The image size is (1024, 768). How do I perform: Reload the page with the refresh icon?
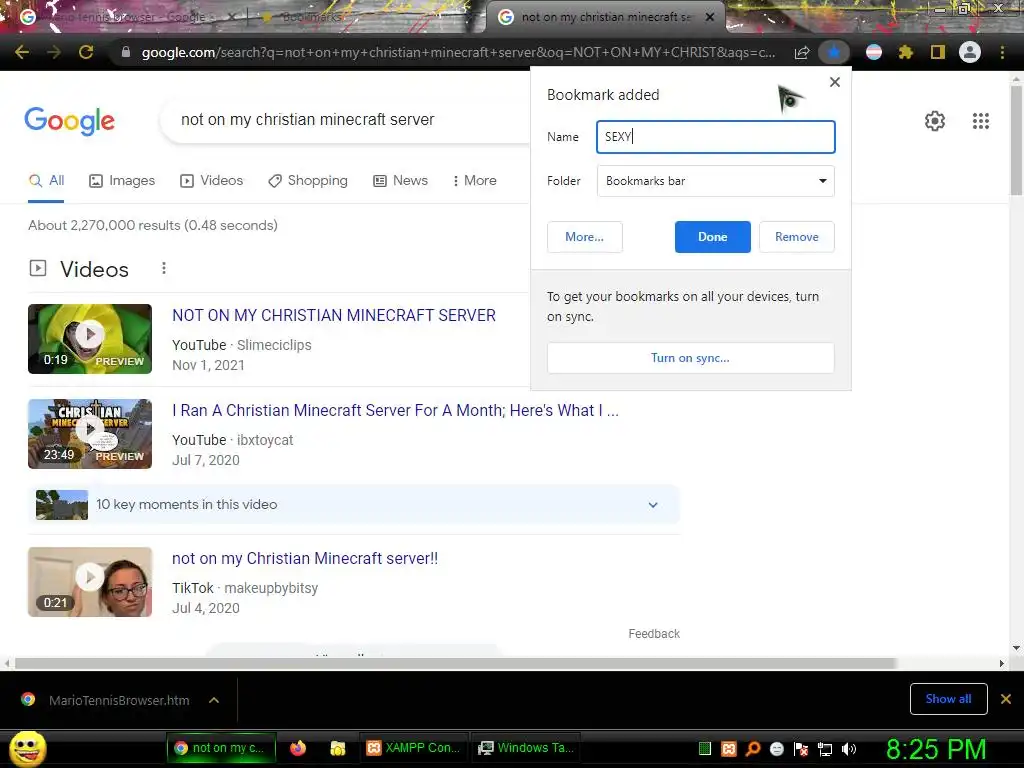tap(86, 52)
